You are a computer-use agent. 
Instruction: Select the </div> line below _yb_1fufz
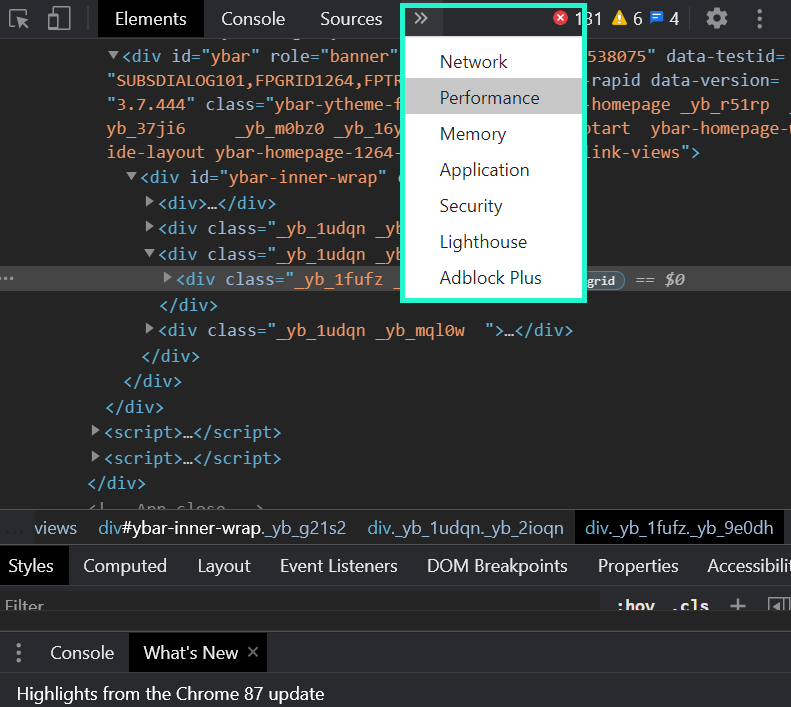[x=188, y=305]
